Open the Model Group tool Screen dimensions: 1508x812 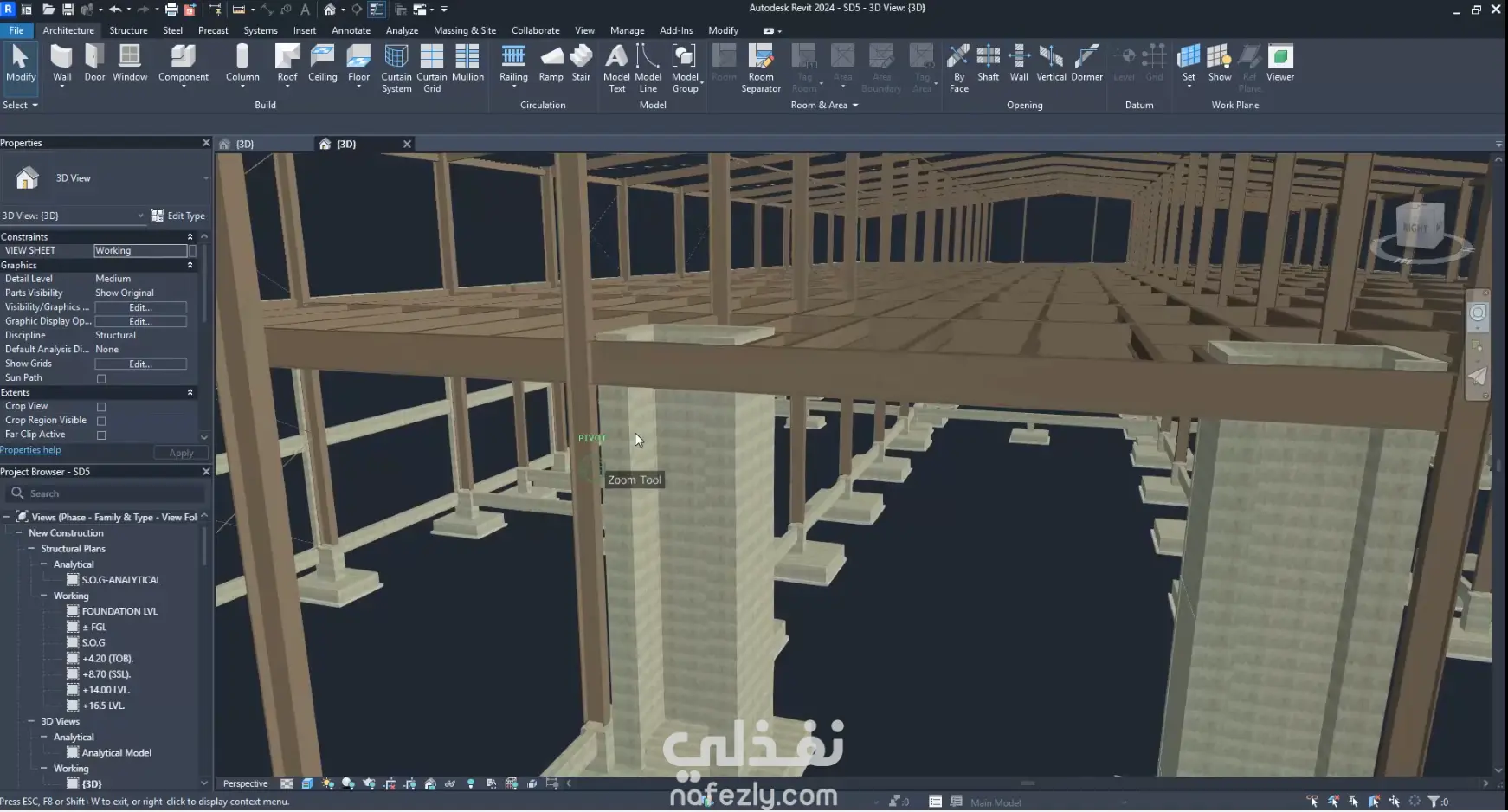[x=685, y=68]
